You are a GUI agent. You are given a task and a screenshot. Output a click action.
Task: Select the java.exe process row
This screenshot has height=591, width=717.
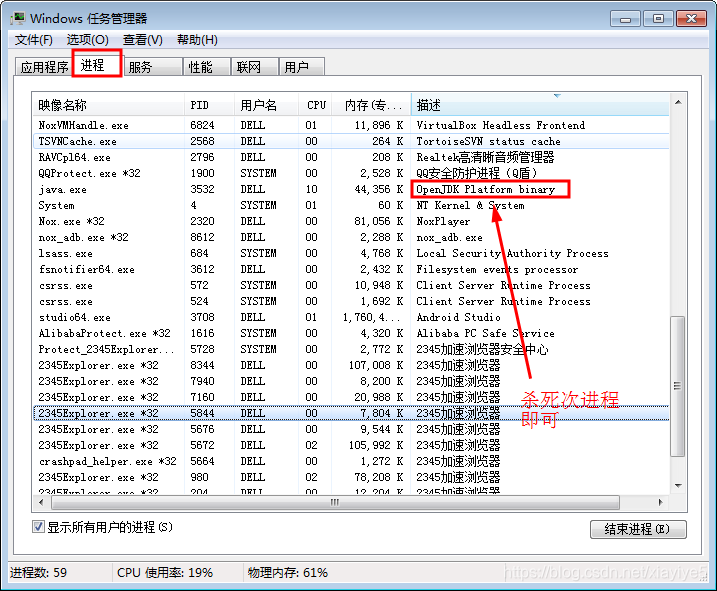(351, 189)
